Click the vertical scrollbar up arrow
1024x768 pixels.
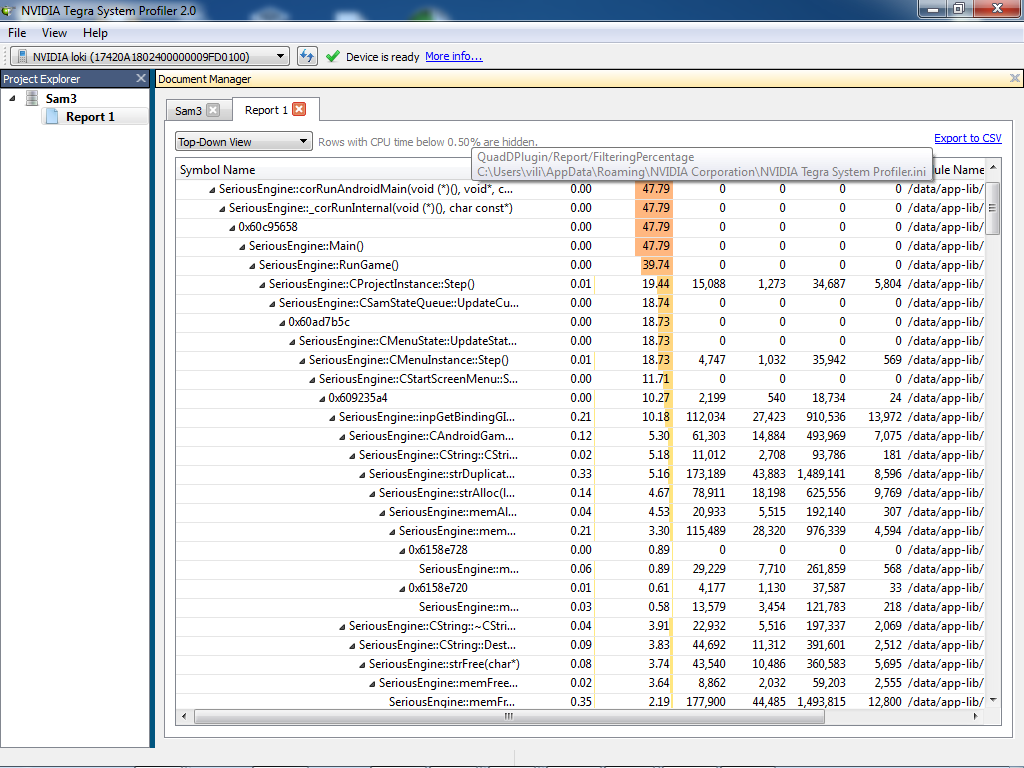[x=993, y=168]
